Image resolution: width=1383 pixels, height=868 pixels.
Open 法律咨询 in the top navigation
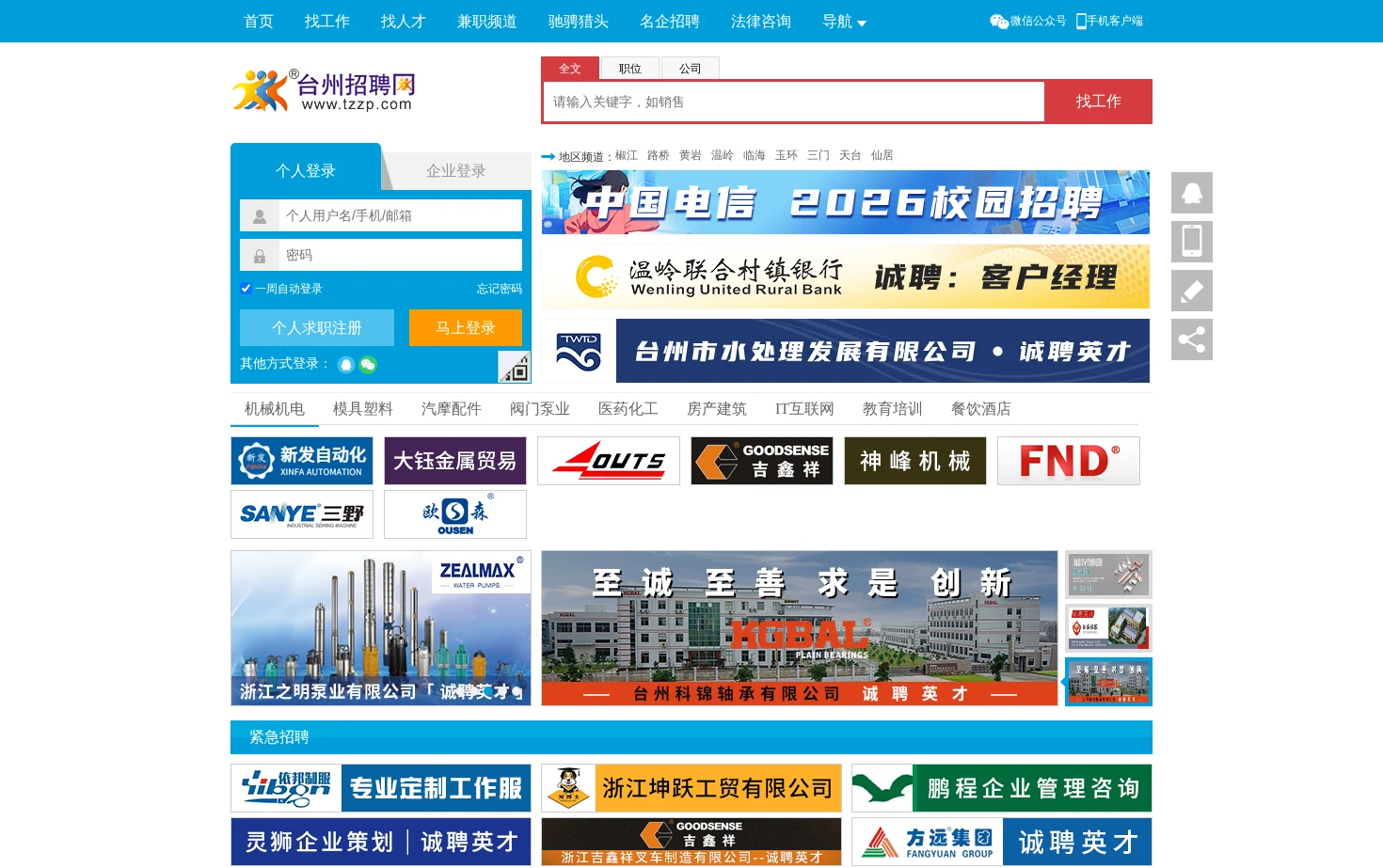tap(761, 22)
